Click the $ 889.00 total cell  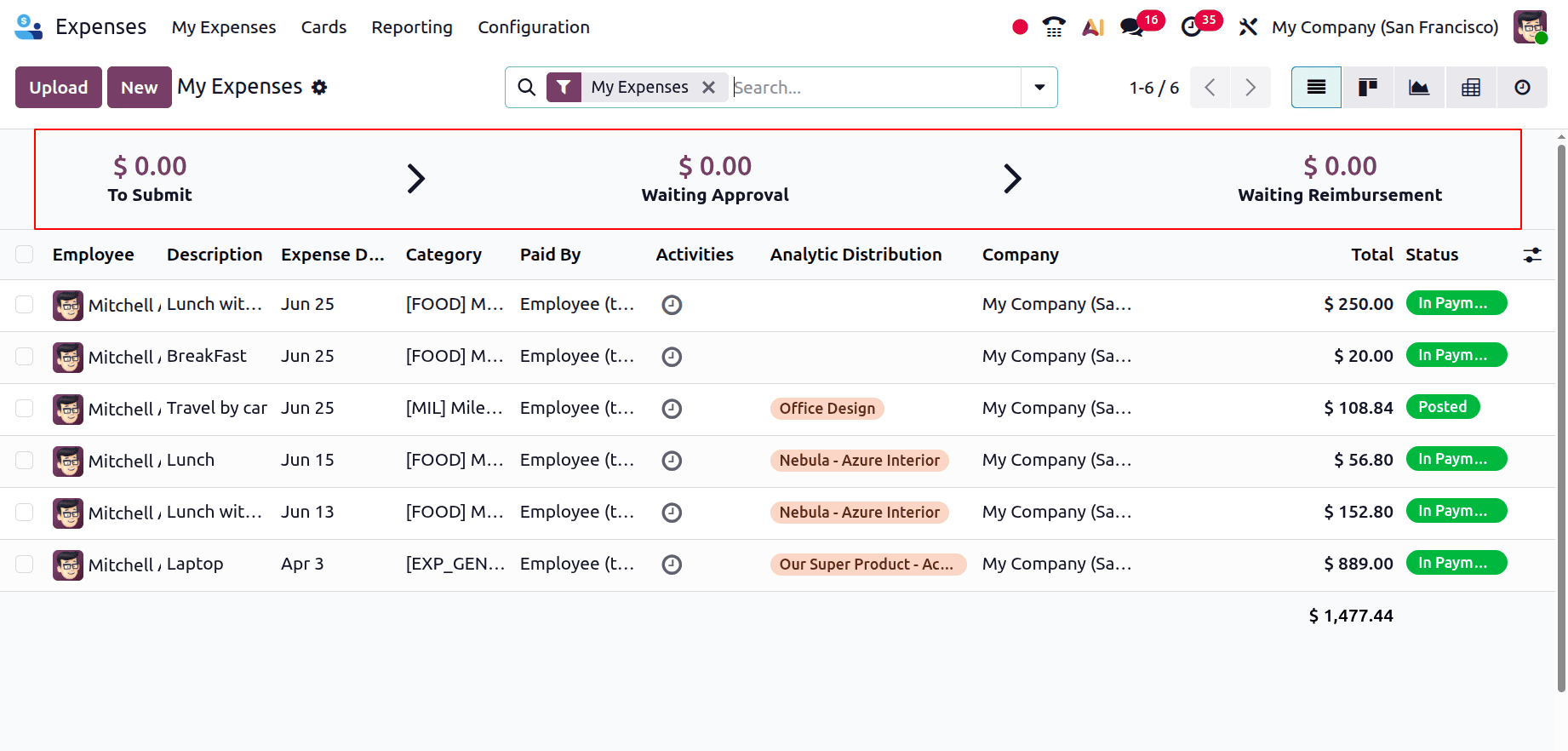pos(1359,564)
